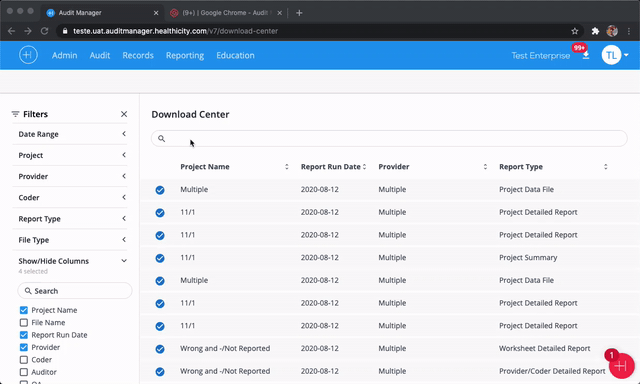Click the Show/Hide Columns search box

75,291
